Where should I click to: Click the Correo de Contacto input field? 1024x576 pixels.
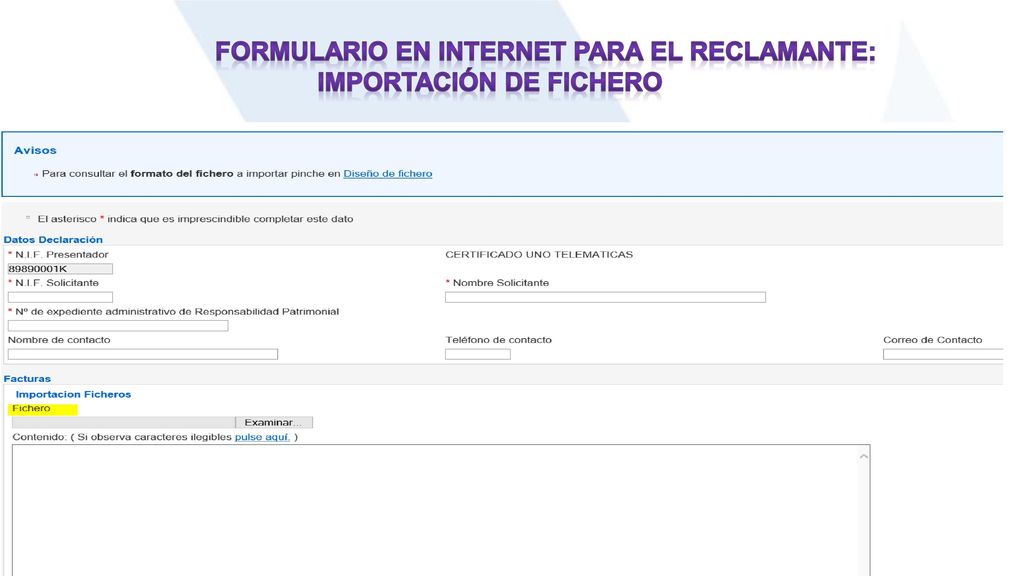tap(943, 354)
